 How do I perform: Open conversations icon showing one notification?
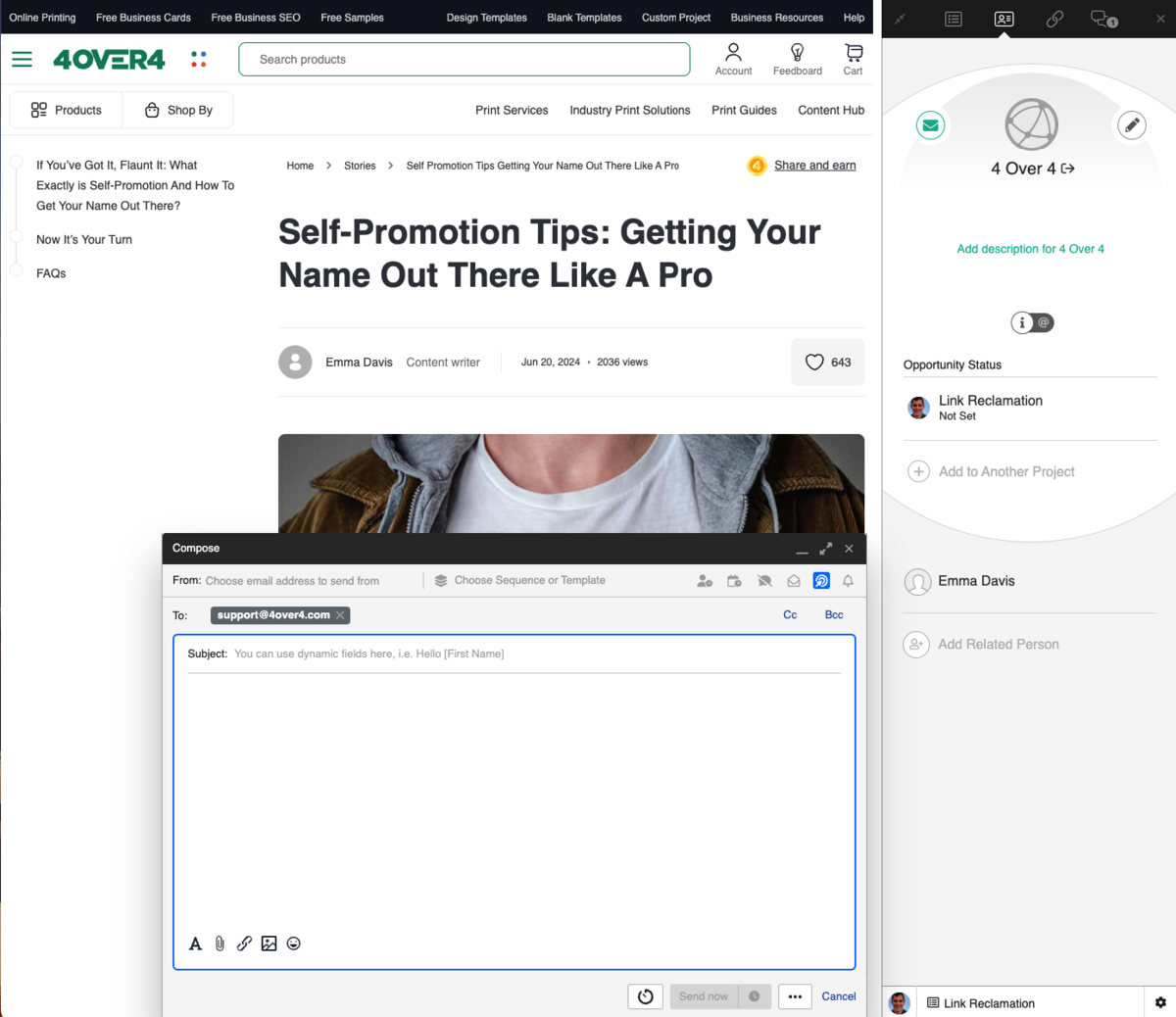[x=1103, y=19]
